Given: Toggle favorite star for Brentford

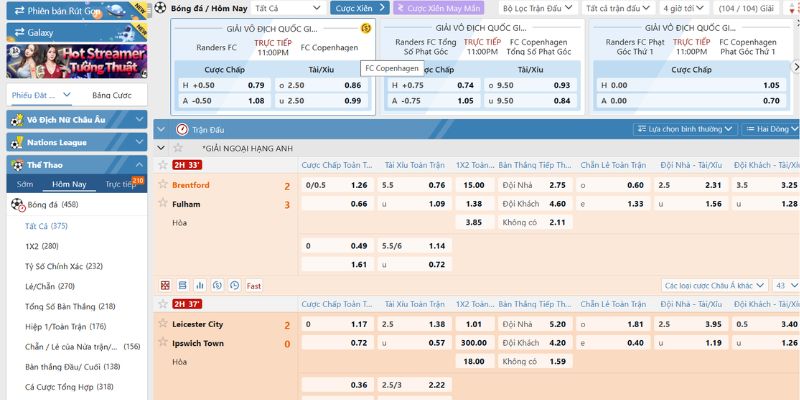Looking at the screenshot, I should pyautogui.click(x=163, y=184).
